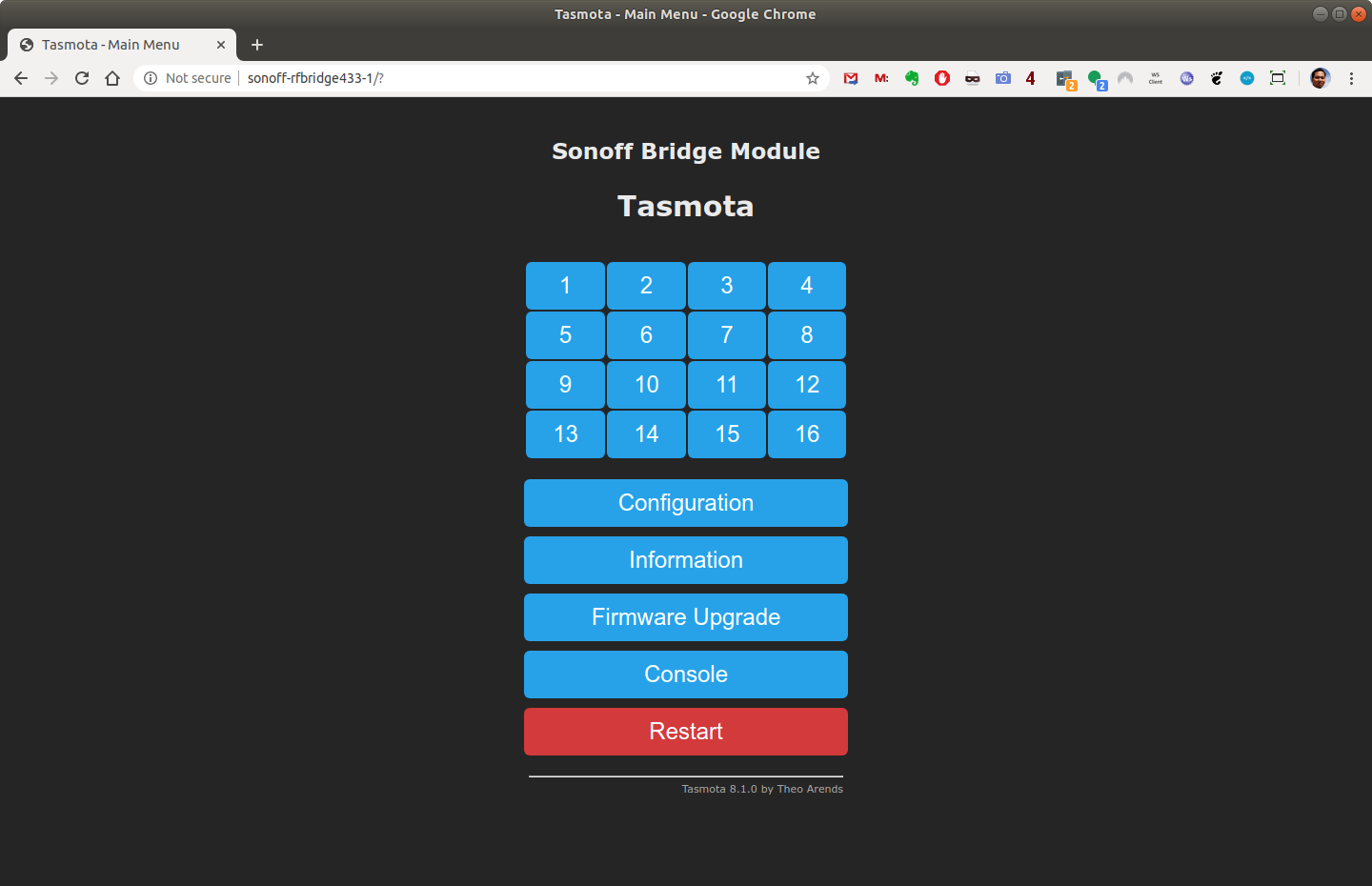The width and height of the screenshot is (1372, 886).
Task: Go back with the browser back arrow
Action: [x=21, y=78]
